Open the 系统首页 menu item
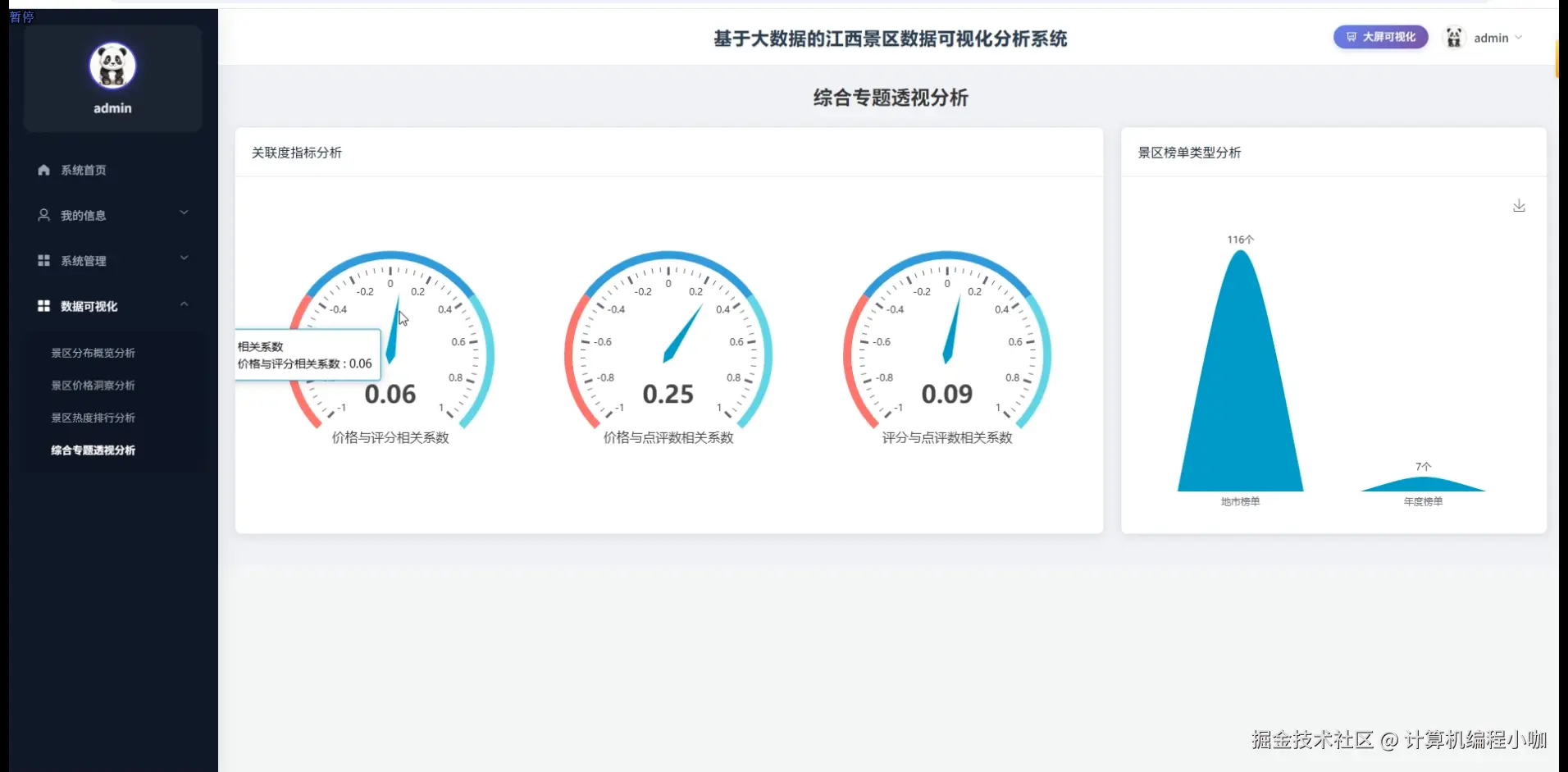Viewport: 1568px width, 772px height. point(113,170)
